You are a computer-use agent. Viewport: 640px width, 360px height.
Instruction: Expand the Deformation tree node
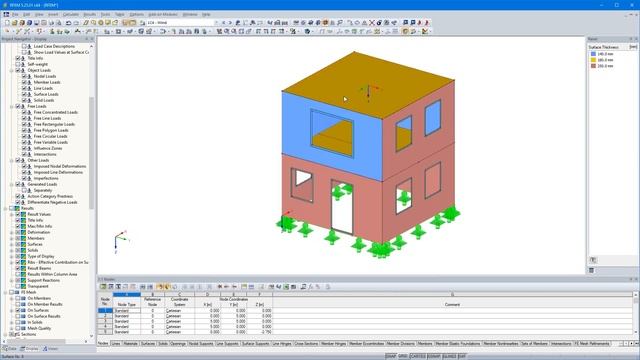[12, 232]
